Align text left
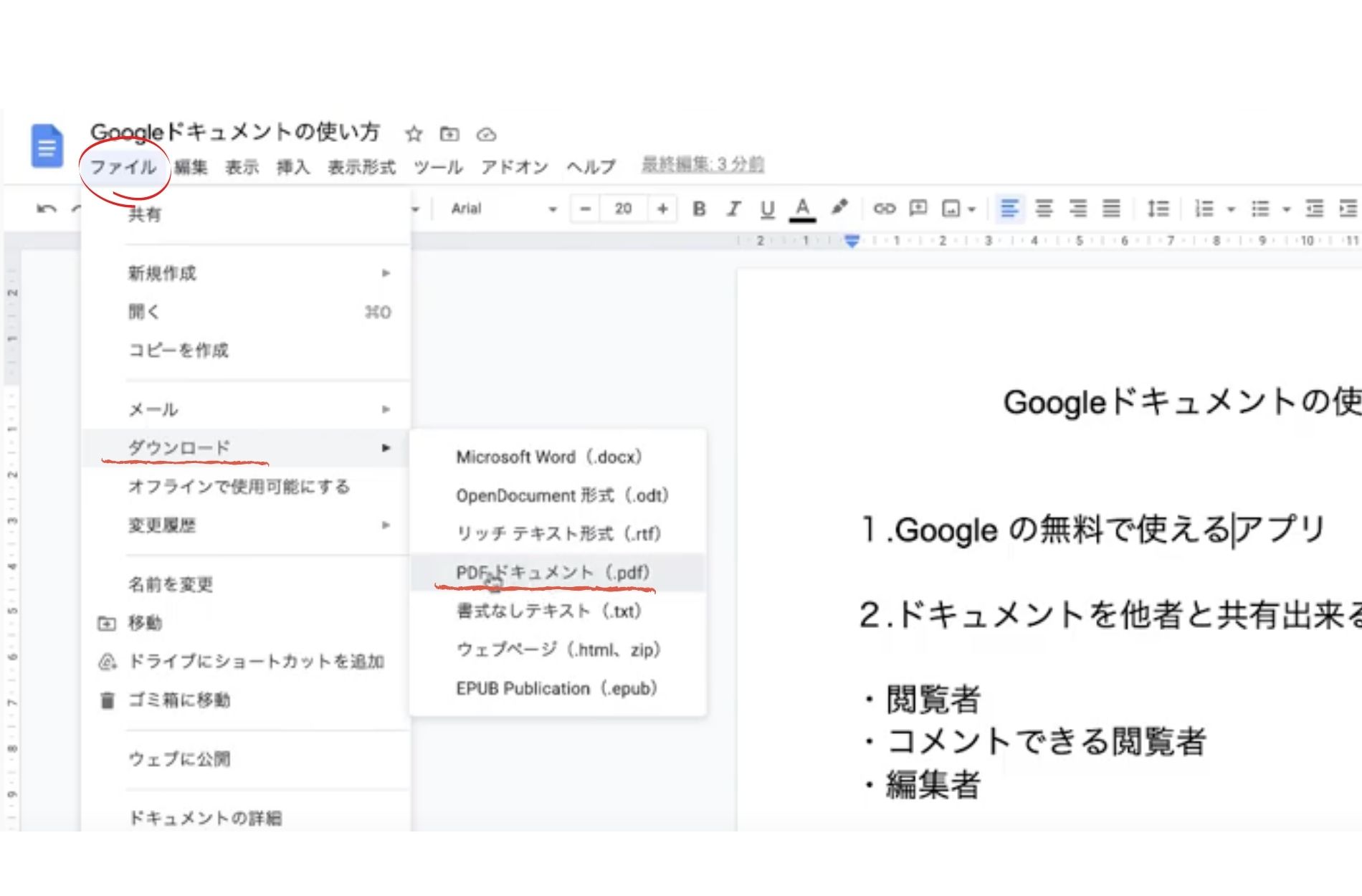Viewport: 1362px width, 896px height. coord(1009,209)
